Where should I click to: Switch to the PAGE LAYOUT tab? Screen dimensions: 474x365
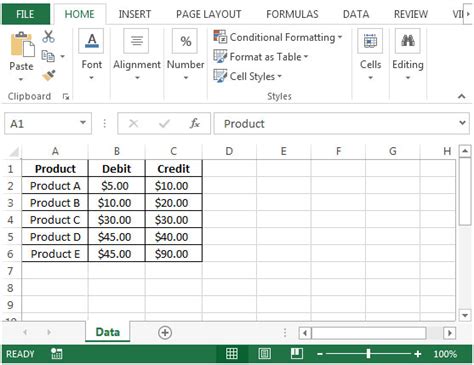pos(209,14)
